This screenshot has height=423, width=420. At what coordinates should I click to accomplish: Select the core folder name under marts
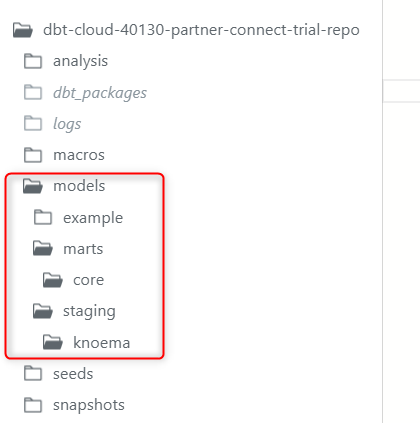tap(89, 280)
